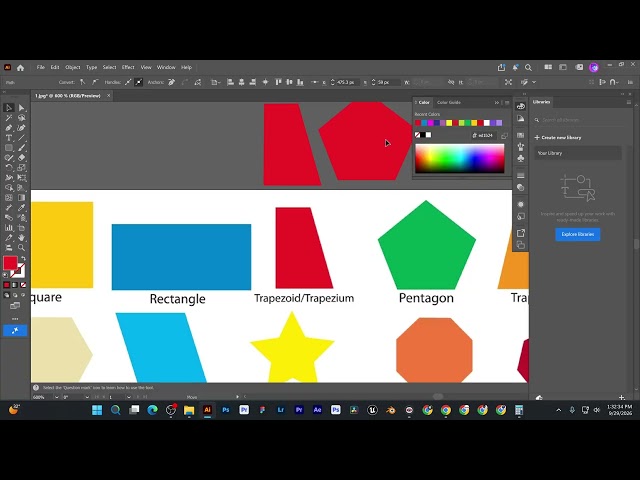Click the Explore libraries button
The width and height of the screenshot is (640, 480).
(578, 234)
